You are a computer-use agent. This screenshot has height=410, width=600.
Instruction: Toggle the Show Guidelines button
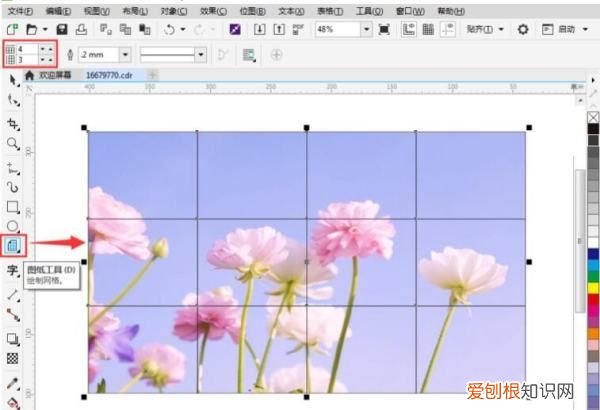(x=448, y=29)
